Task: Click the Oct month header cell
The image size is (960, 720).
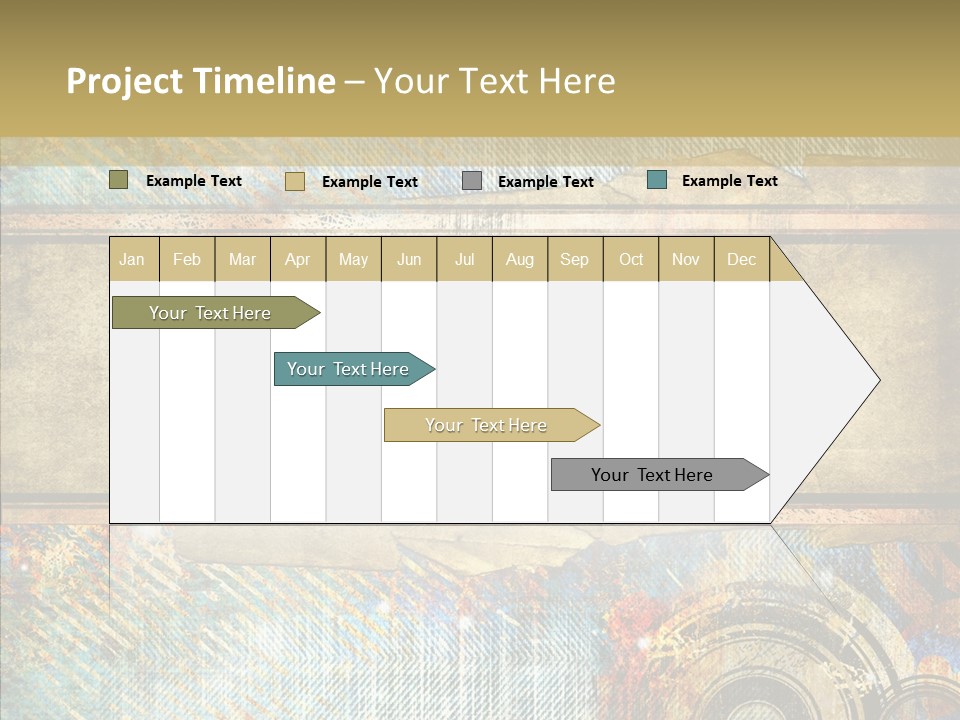Action: 631,259
